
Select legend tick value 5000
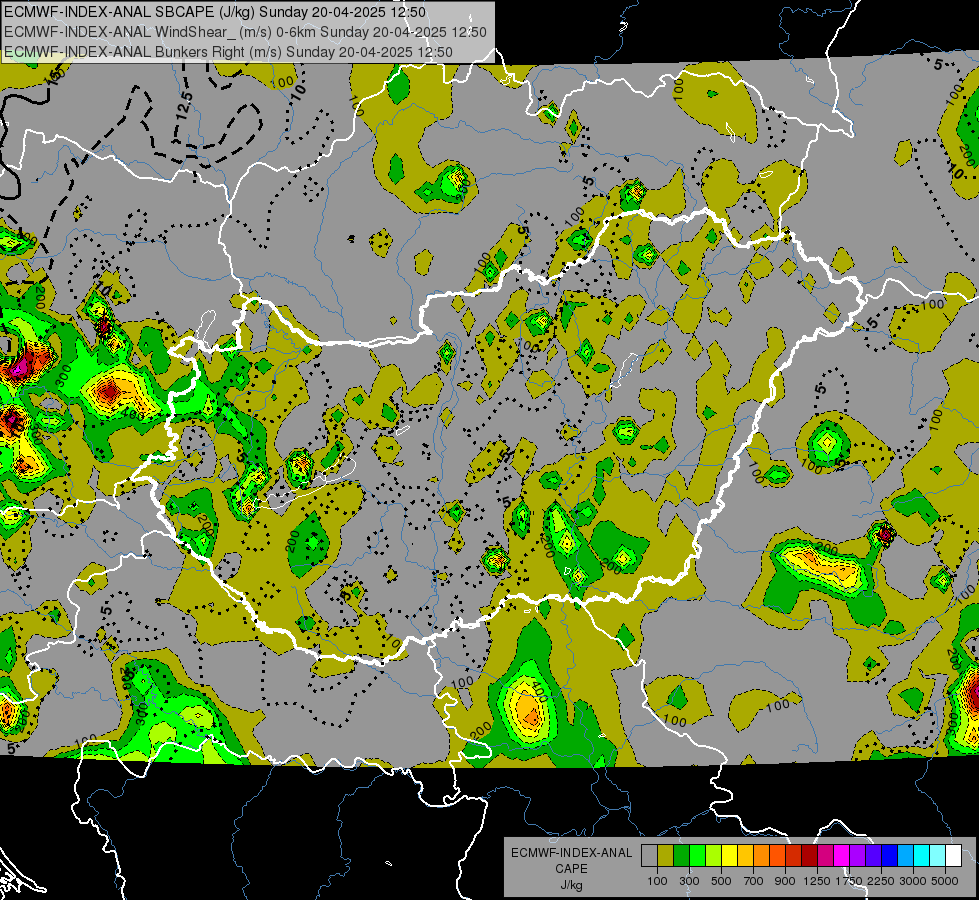click(x=946, y=881)
